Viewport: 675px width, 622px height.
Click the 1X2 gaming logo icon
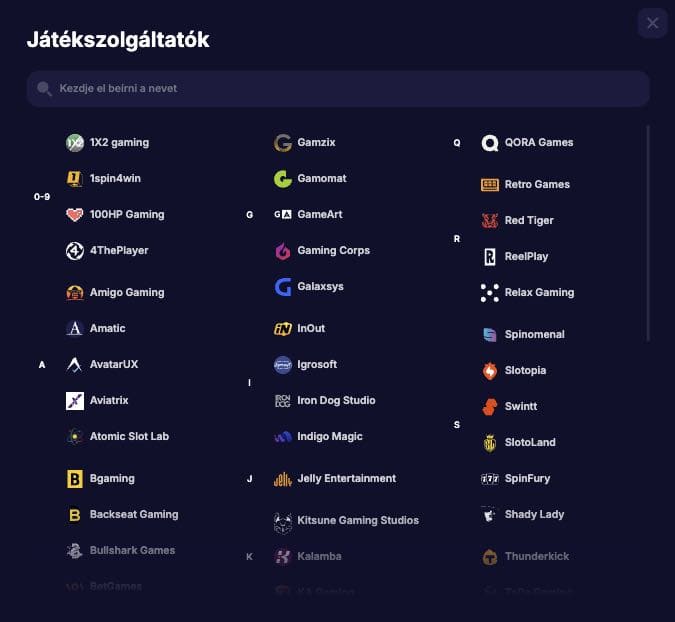[75, 143]
